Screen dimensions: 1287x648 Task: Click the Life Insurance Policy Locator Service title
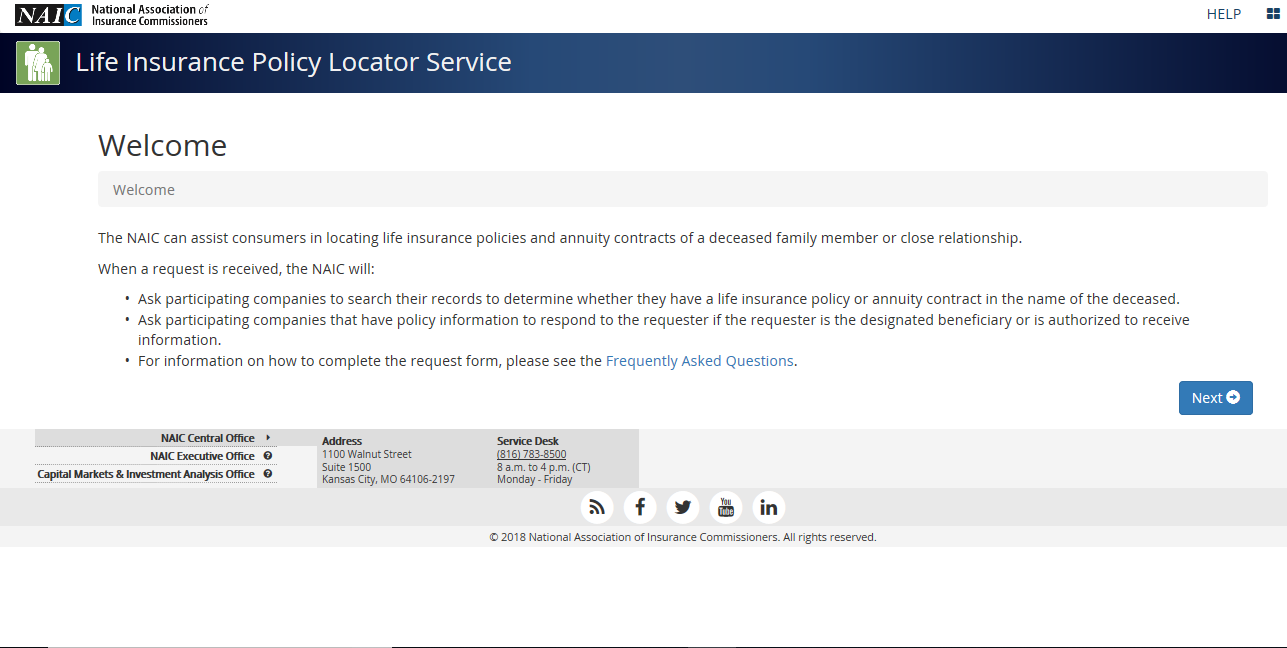(x=293, y=61)
